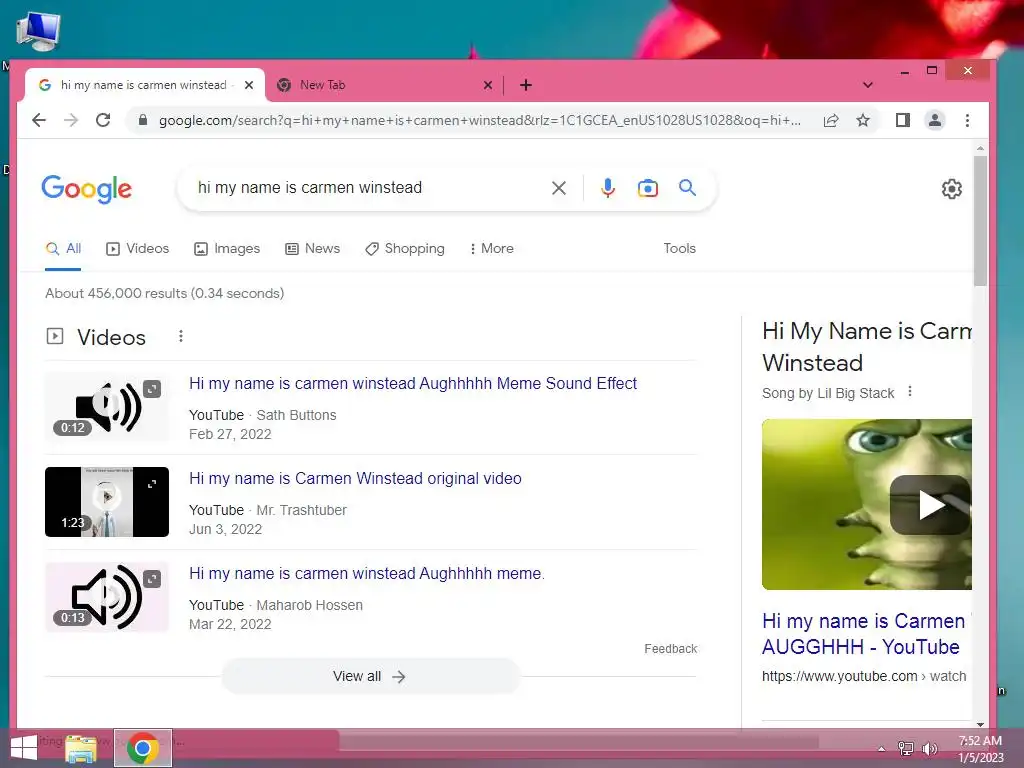Open the Chrome profile avatar menu

click(935, 120)
